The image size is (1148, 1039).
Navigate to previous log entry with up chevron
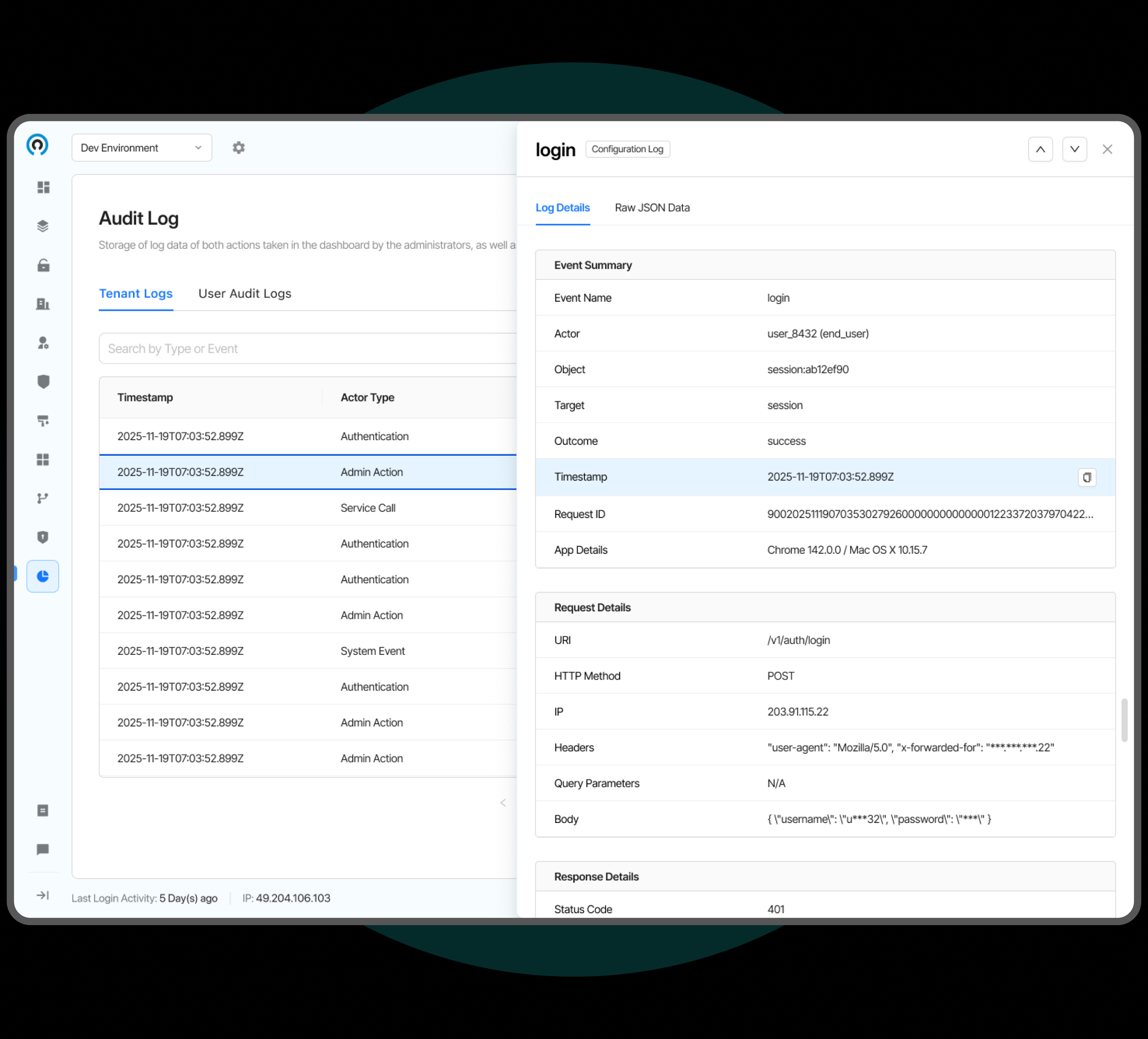1040,149
